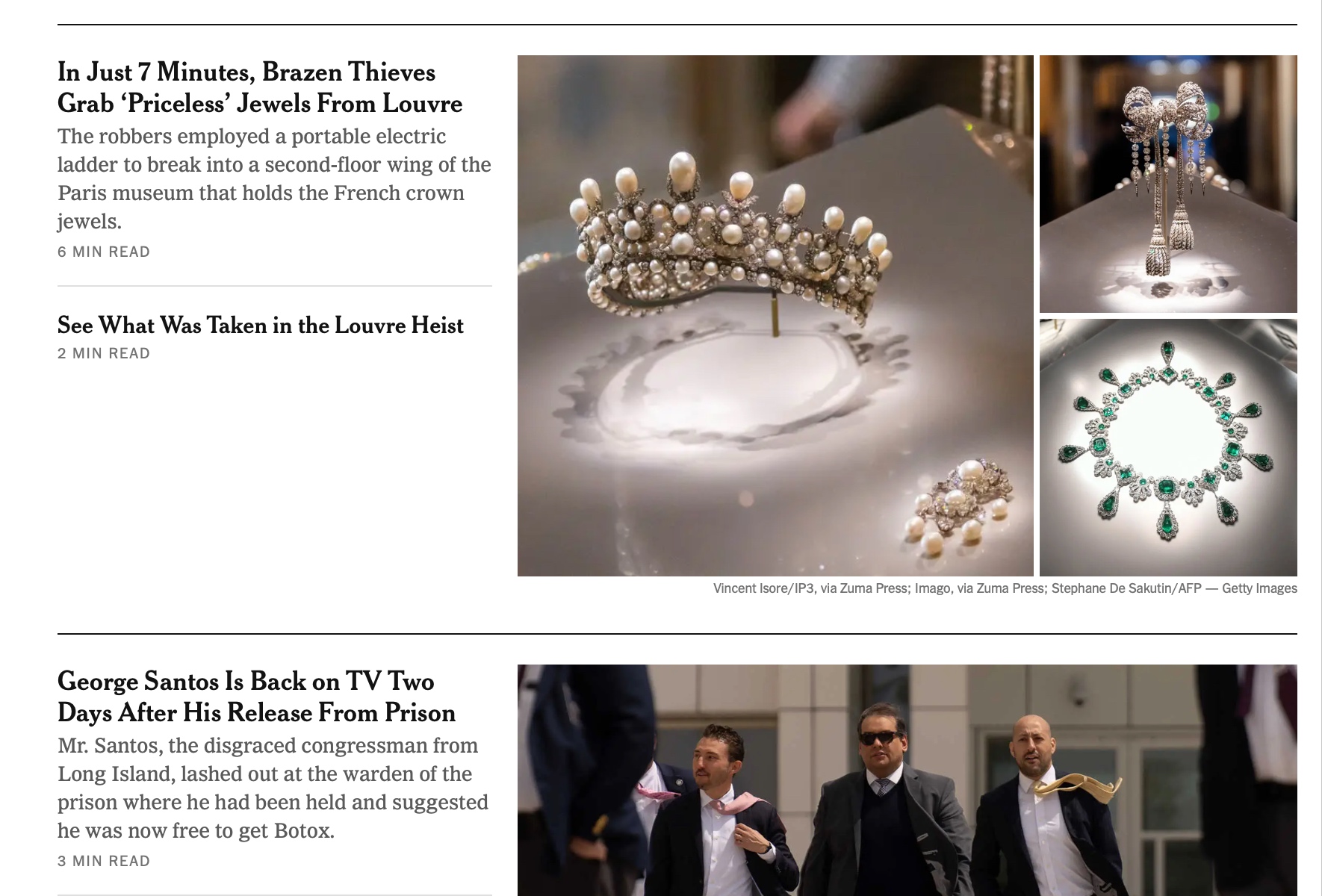This screenshot has height=896, width=1322.
Task: Click the diamond bow brooch photo
Action: [x=1168, y=184]
